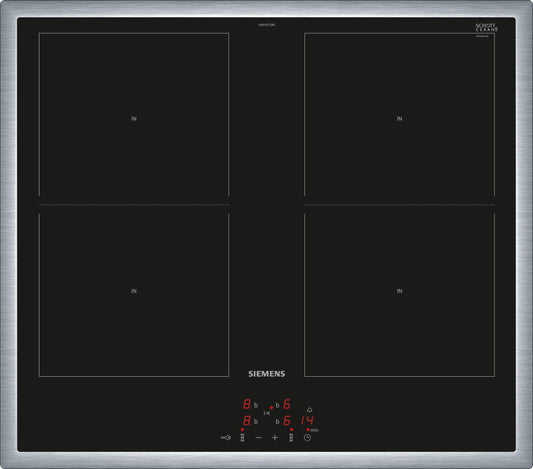Tap the left flex zone selector icon
533x469 pixels.
tap(242, 438)
